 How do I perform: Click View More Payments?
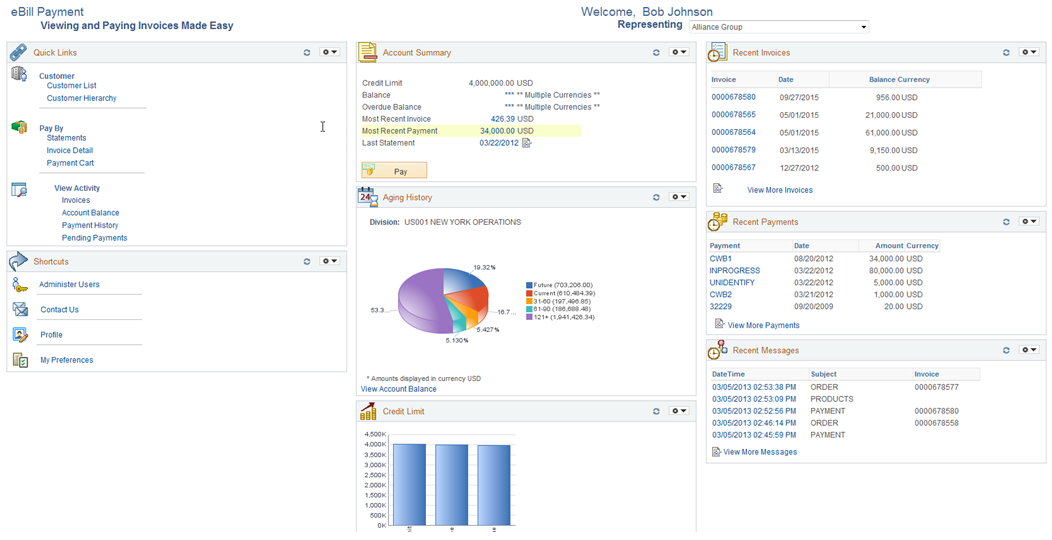pyautogui.click(x=764, y=325)
